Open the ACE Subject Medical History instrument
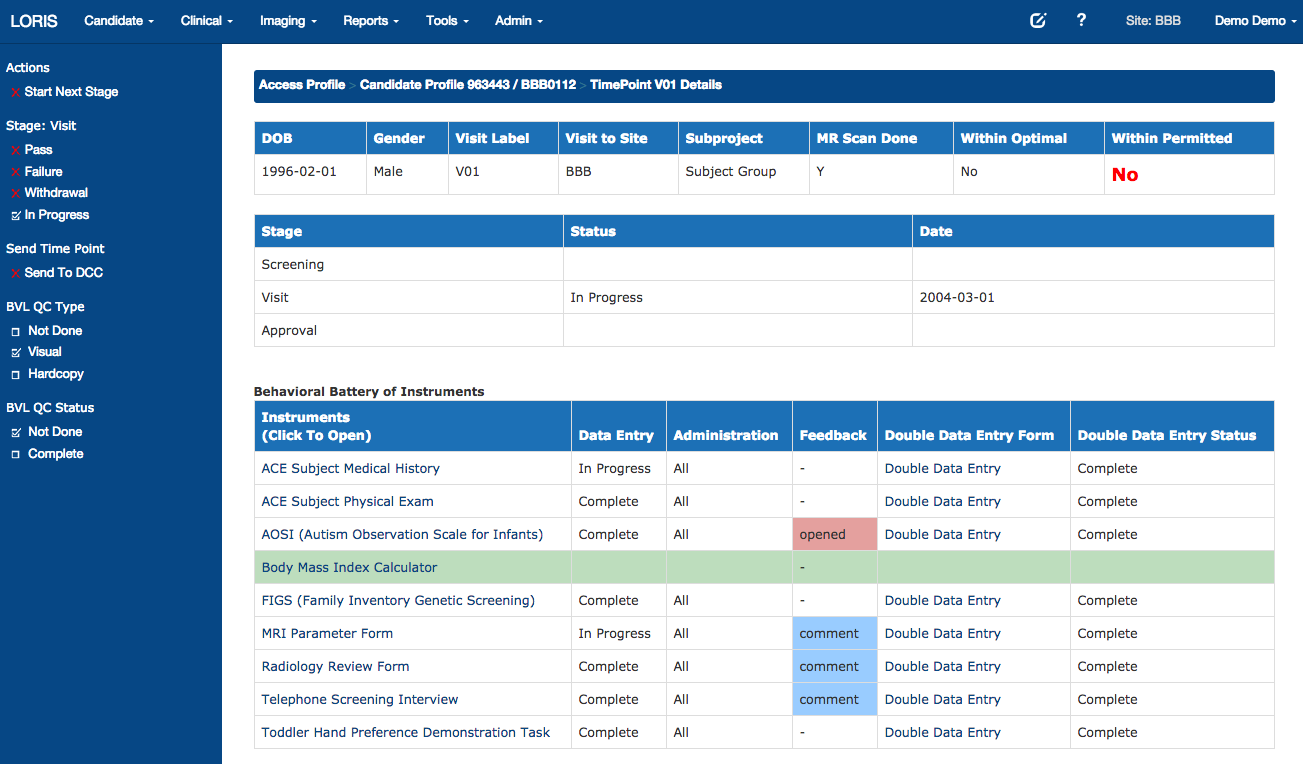This screenshot has height=764, width=1303. tap(350, 468)
